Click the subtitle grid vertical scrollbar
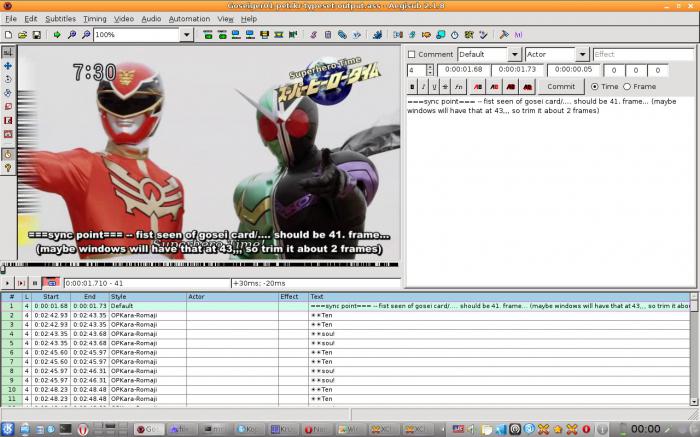 (694, 349)
